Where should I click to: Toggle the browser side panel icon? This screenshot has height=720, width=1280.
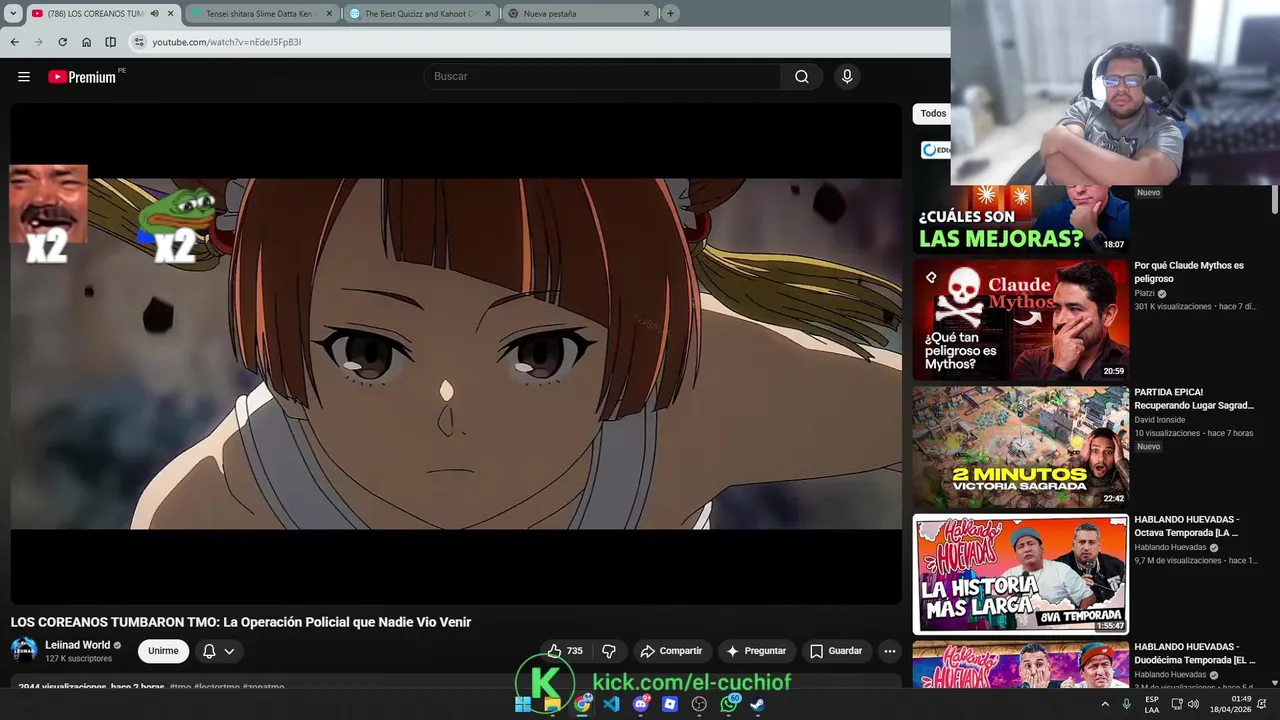pyautogui.click(x=110, y=42)
